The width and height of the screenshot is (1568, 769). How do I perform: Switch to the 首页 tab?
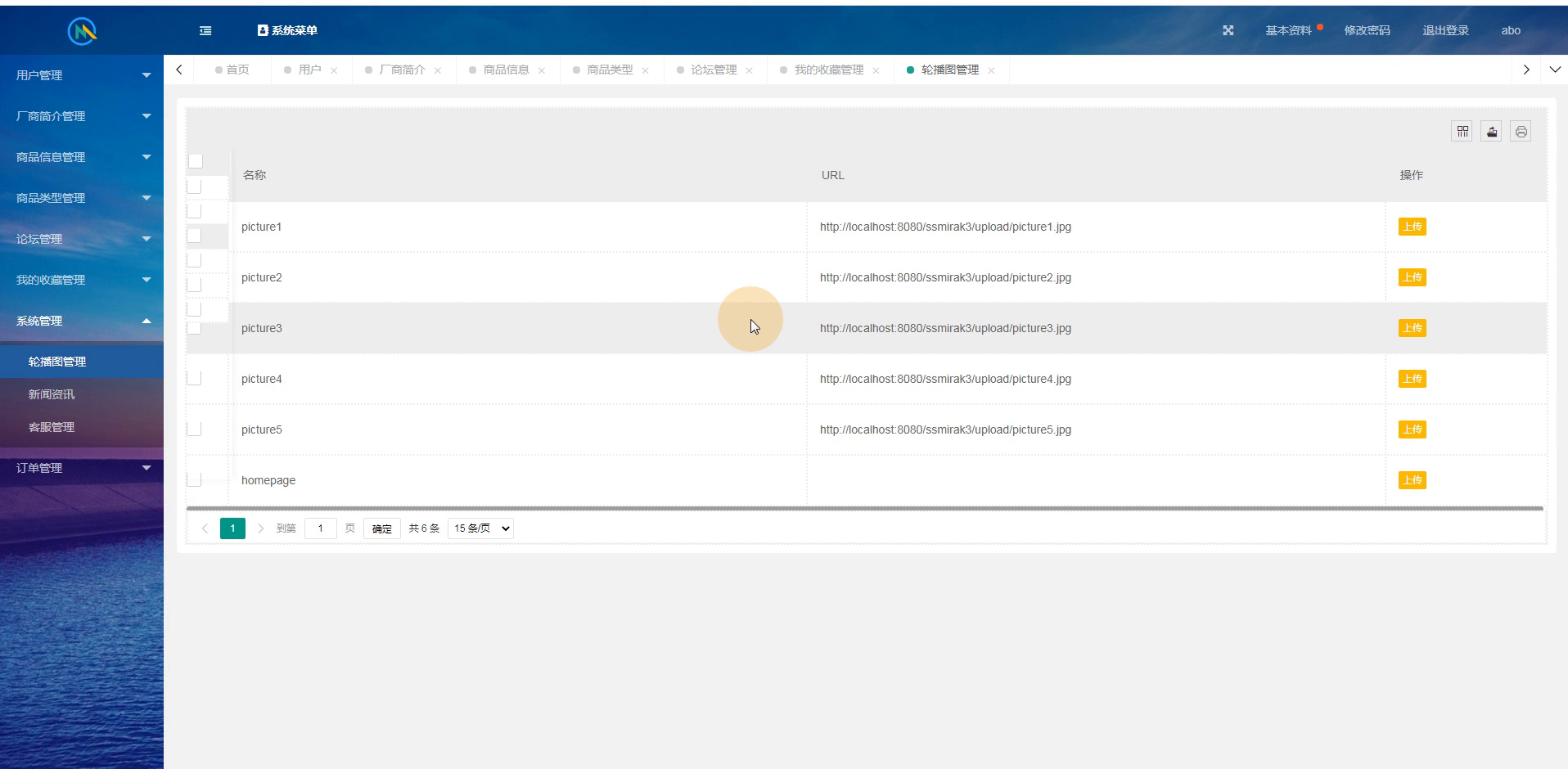pos(232,70)
